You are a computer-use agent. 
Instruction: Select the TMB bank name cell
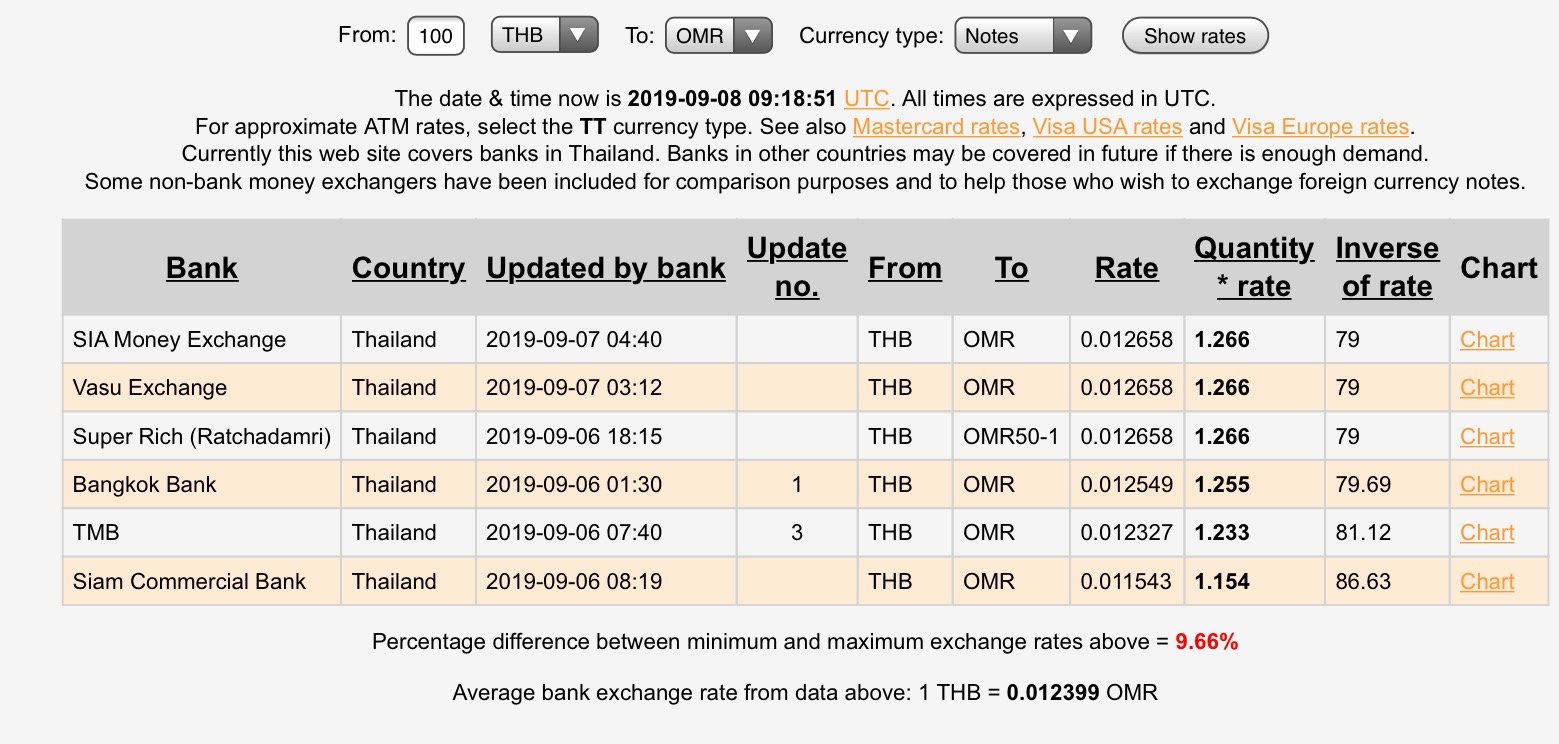[x=201, y=532]
